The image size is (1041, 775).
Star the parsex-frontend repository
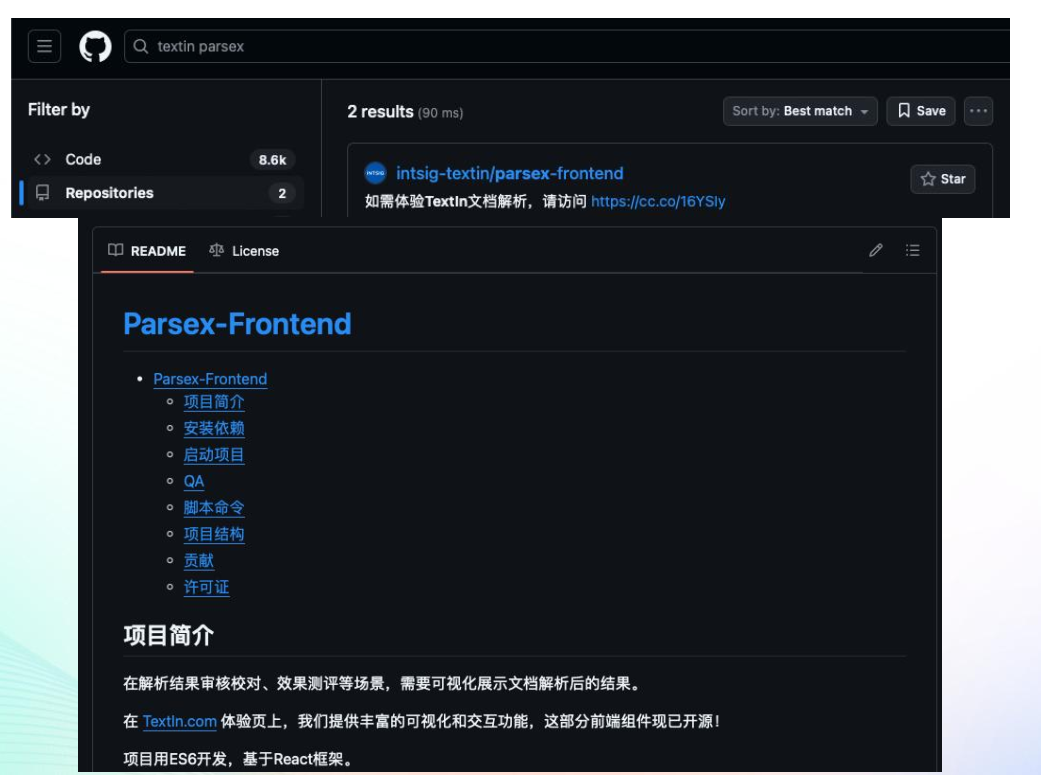point(943,179)
